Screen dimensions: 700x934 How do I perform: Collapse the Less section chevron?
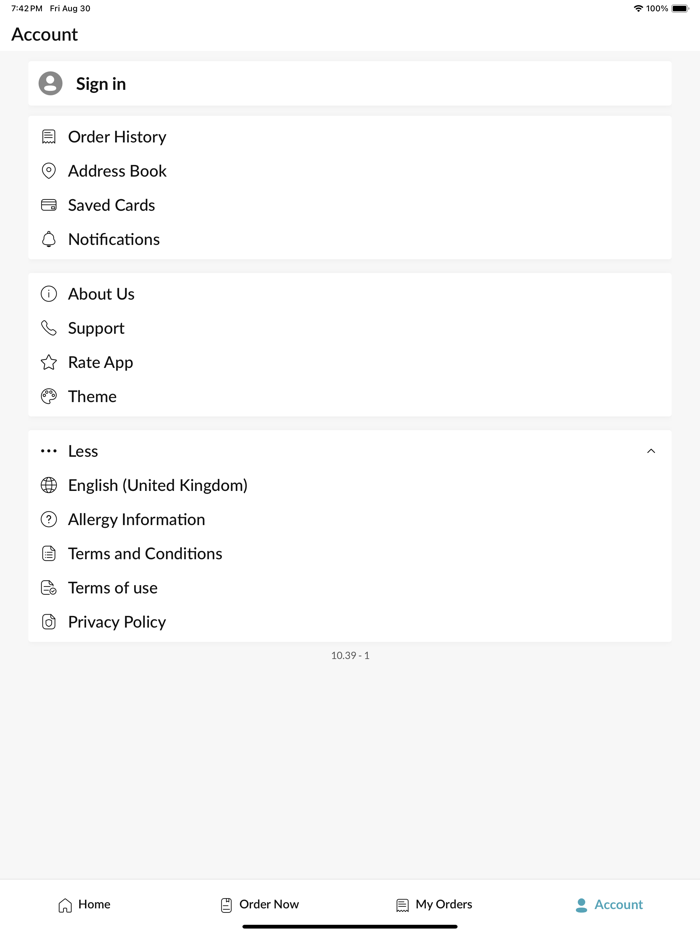651,451
